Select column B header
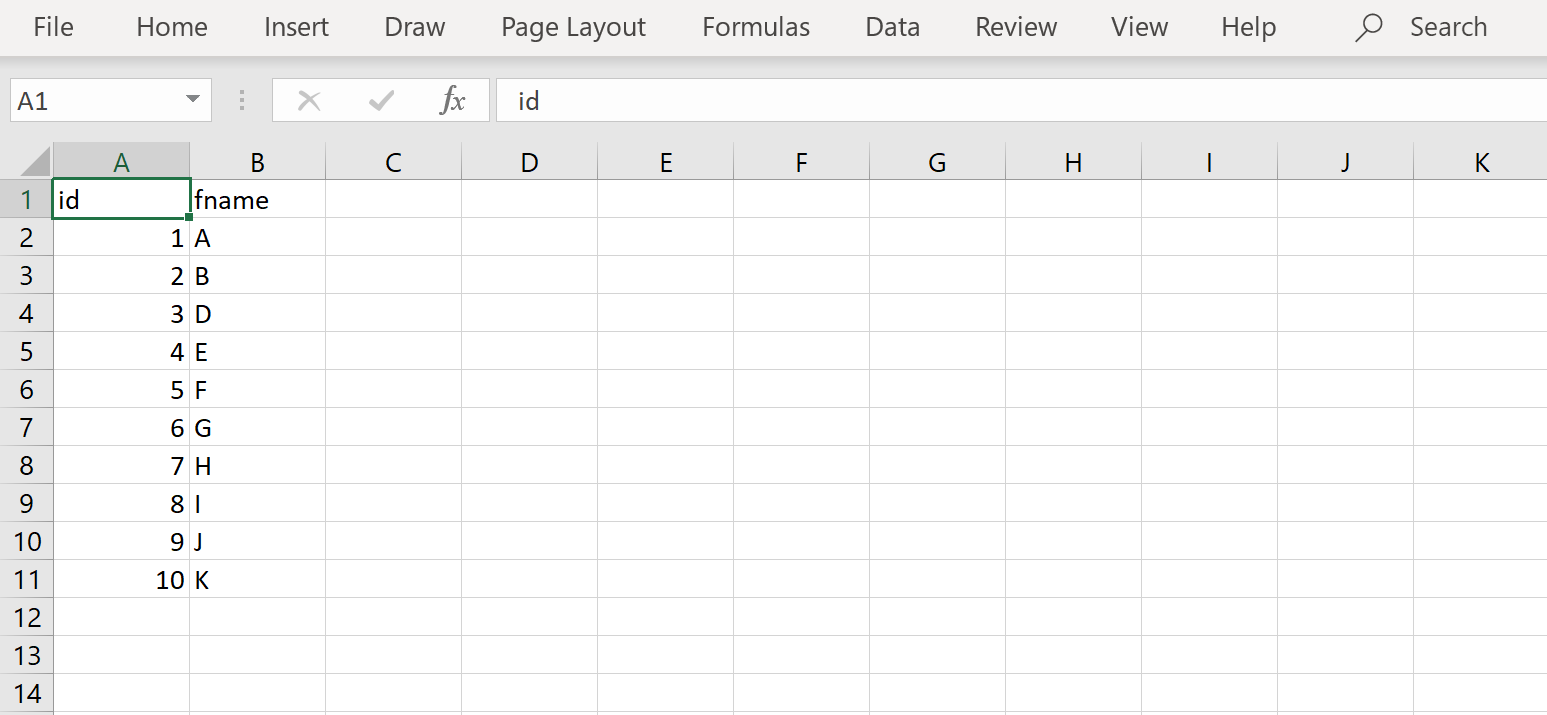Viewport: 1547px width, 715px height. pyautogui.click(x=257, y=162)
